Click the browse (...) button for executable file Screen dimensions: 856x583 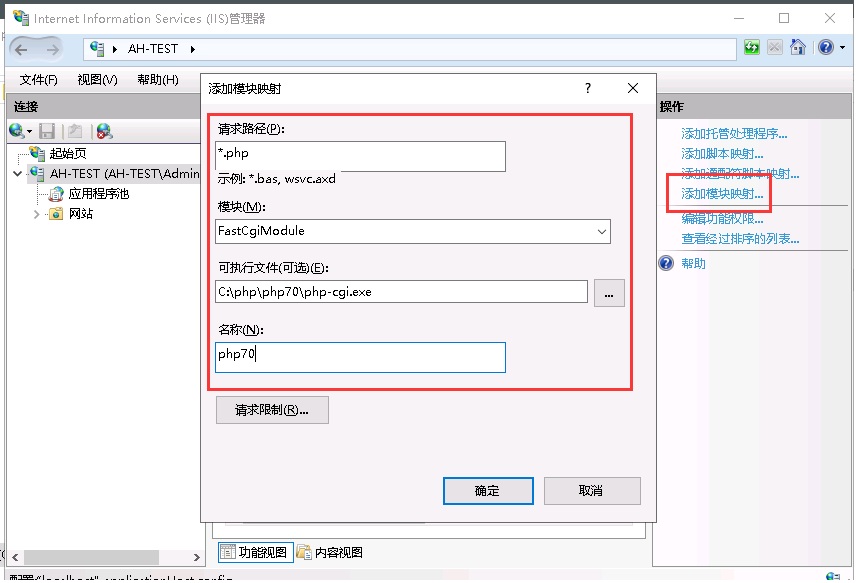[x=609, y=292]
